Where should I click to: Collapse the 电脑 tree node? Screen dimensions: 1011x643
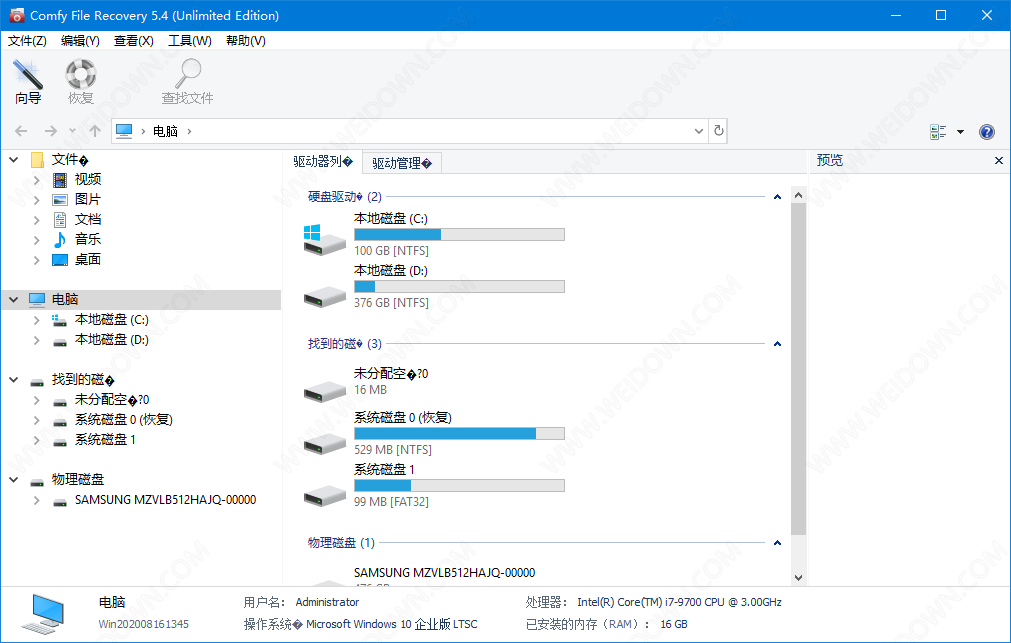pyautogui.click(x=14, y=299)
